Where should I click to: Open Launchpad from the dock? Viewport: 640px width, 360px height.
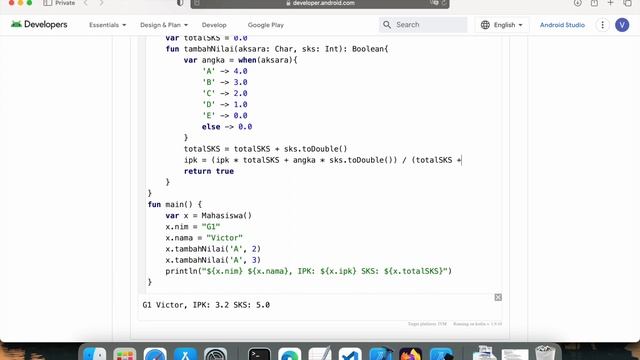pyautogui.click(x=125, y=353)
